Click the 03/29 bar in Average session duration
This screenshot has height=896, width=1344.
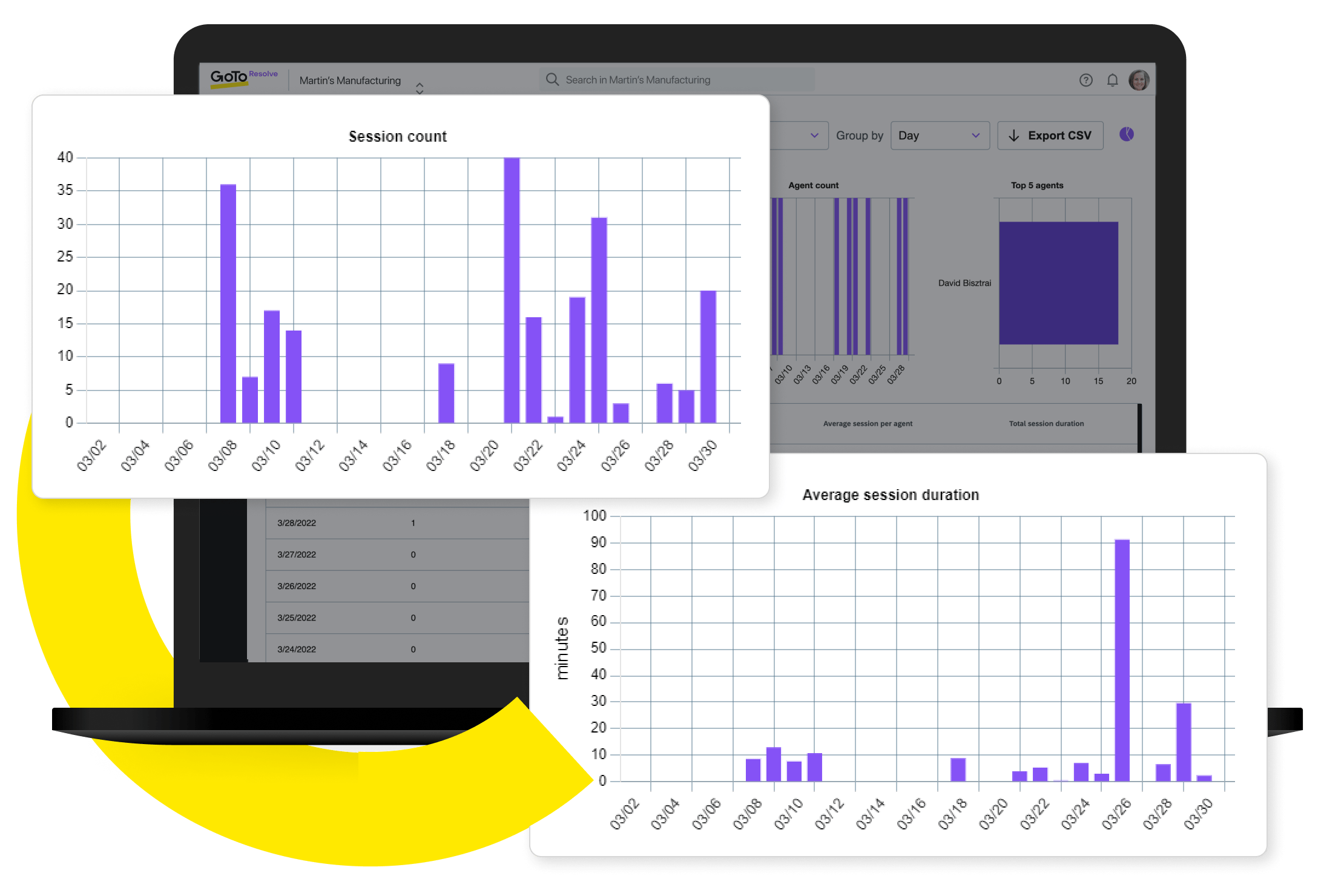click(x=1184, y=742)
